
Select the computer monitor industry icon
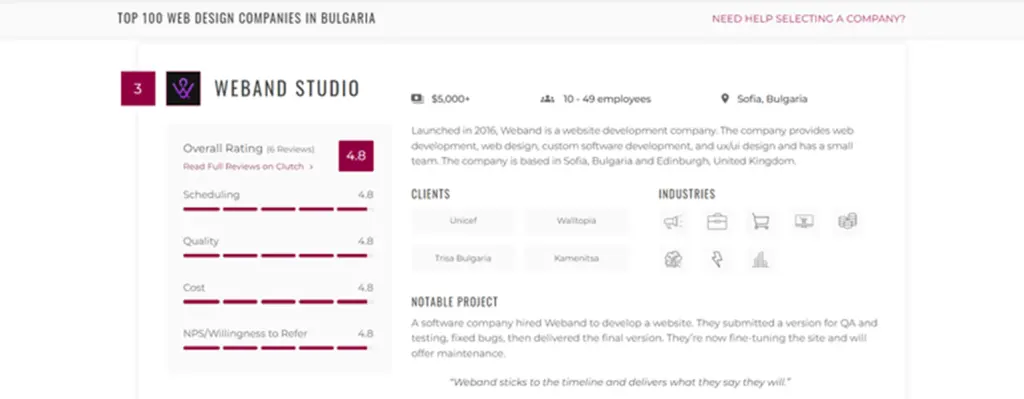pos(804,222)
